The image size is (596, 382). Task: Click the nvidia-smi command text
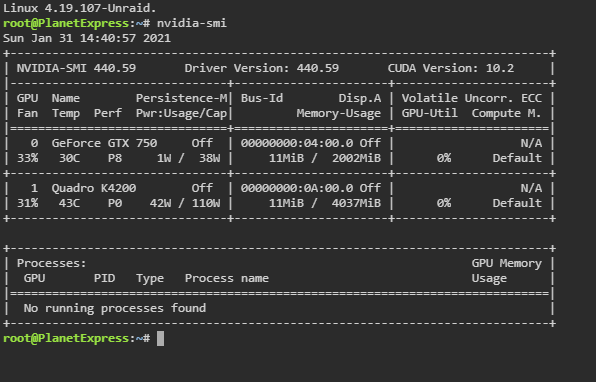[192, 23]
